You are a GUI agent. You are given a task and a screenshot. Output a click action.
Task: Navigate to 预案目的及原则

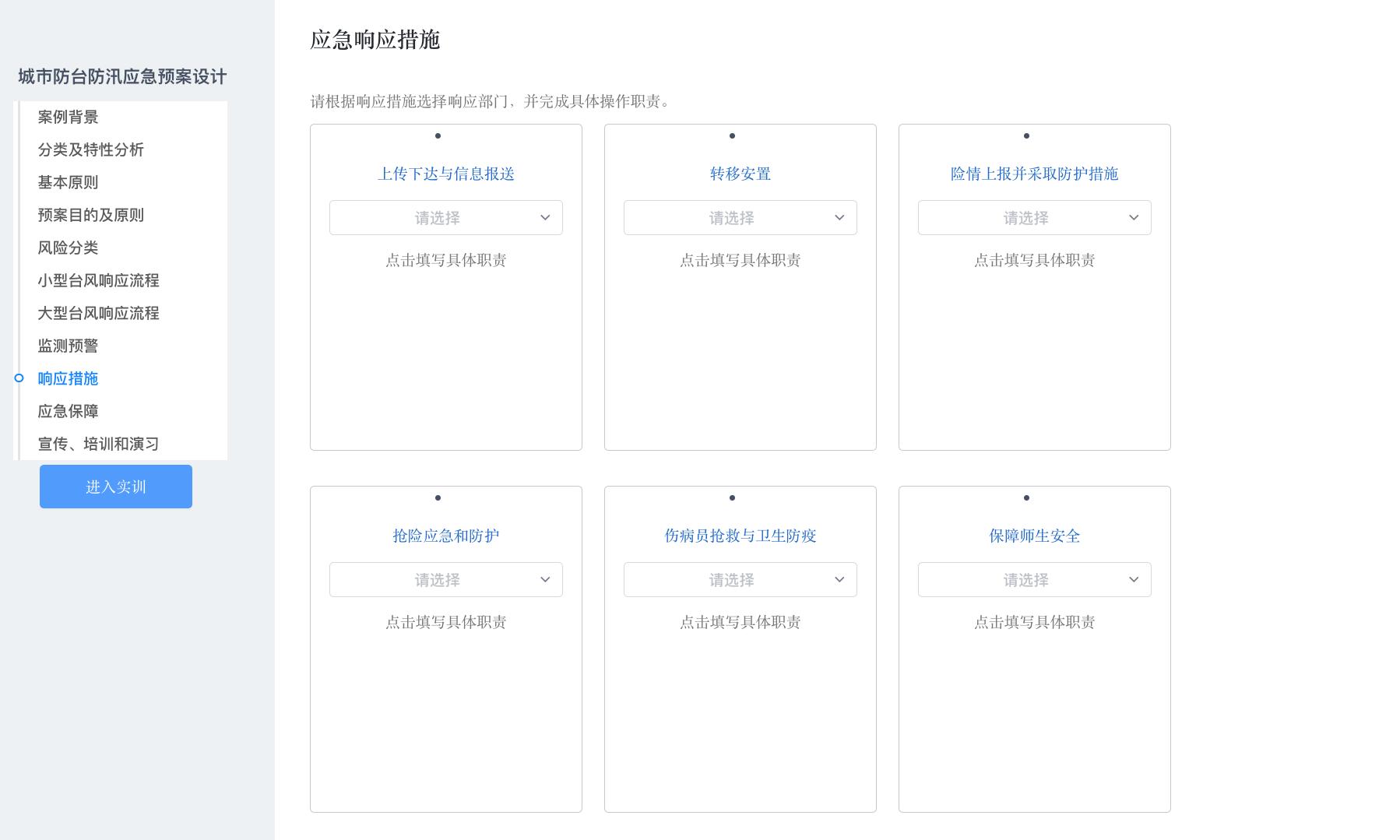pyautogui.click(x=91, y=215)
